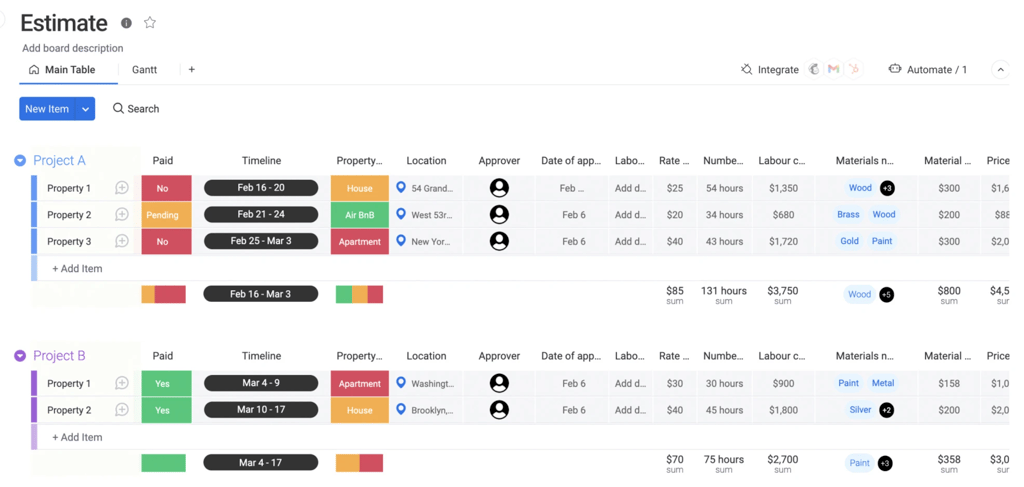Screen dimensions: 1024x487
Task: Open the Automate robot icon
Action: click(895, 70)
